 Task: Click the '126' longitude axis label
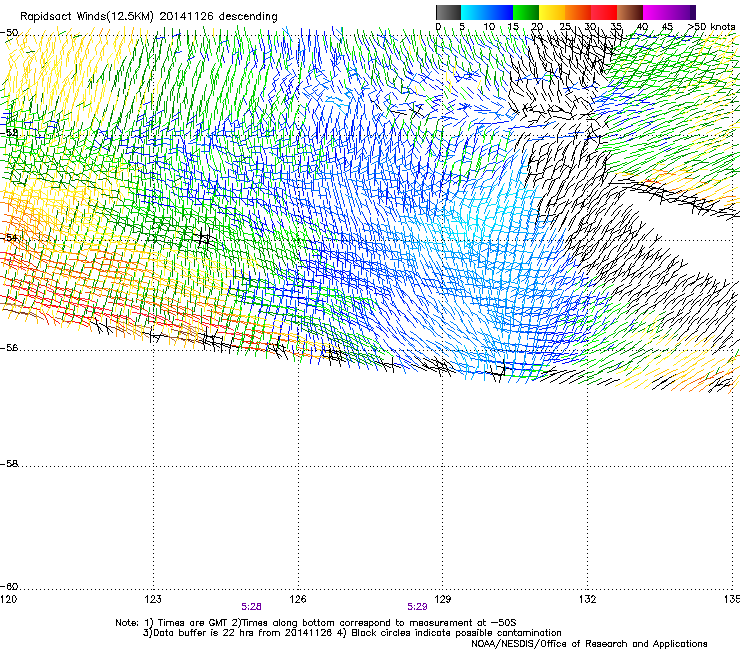(298, 599)
